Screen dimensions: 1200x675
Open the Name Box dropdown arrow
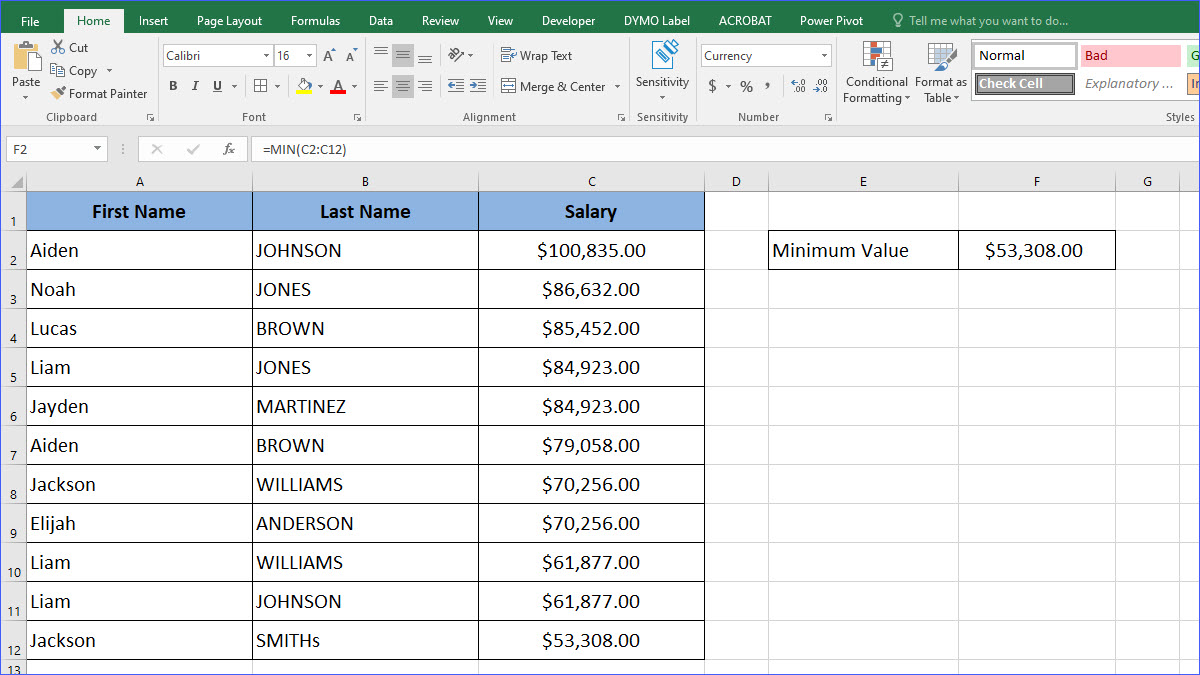(x=97, y=149)
